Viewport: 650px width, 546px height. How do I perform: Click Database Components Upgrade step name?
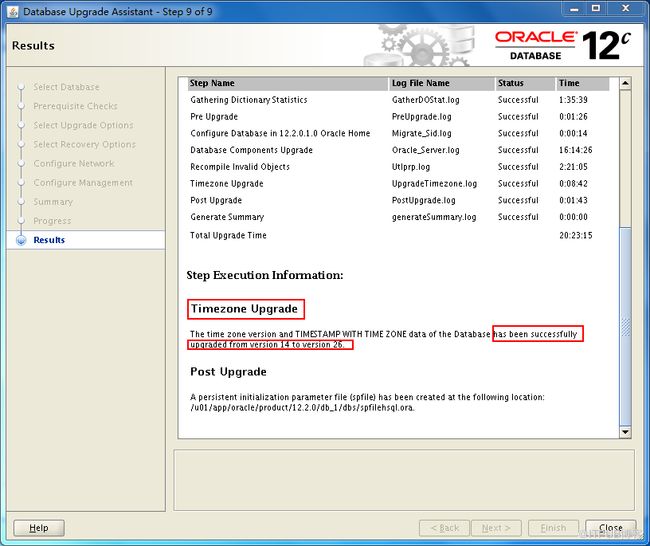click(251, 150)
